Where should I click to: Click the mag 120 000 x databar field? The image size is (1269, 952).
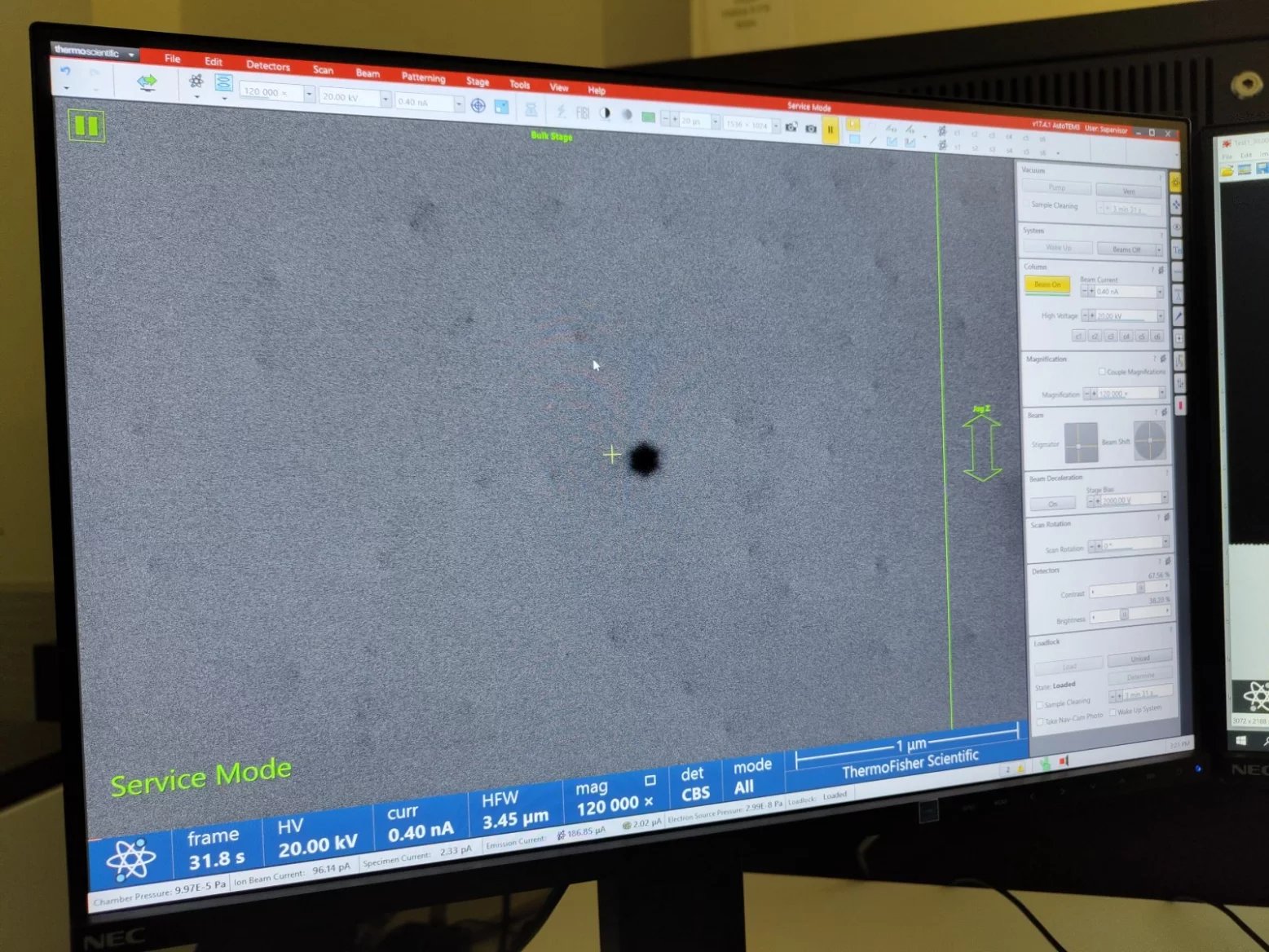pyautogui.click(x=614, y=798)
